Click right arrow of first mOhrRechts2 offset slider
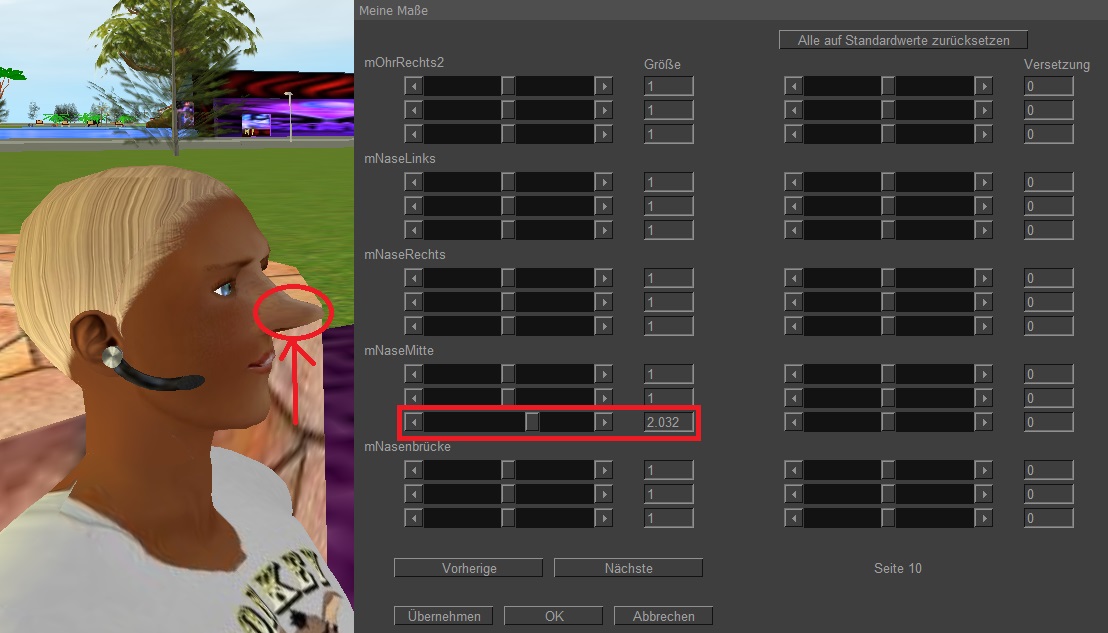 [x=983, y=86]
